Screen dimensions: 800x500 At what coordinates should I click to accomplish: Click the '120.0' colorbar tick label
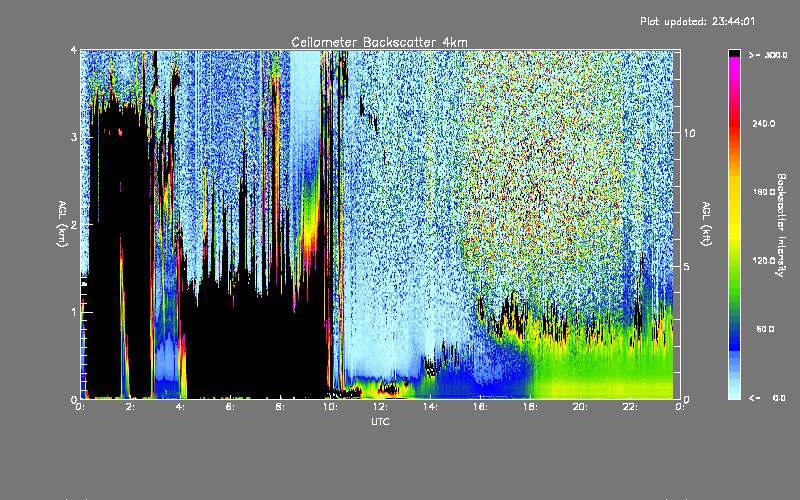[x=764, y=260]
